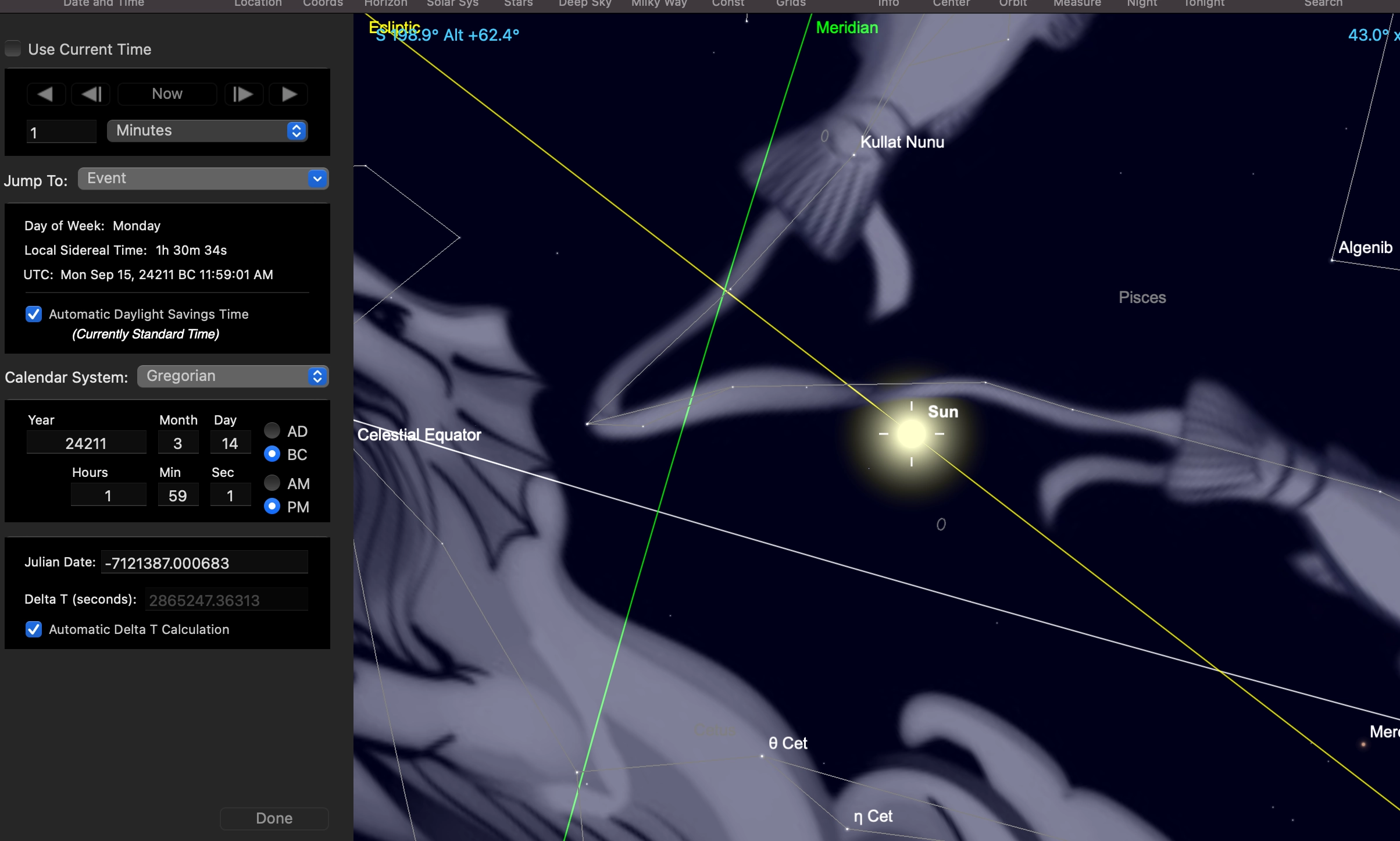This screenshot has width=1400, height=841.
Task: Enable the Use Current Time checkbox
Action: (x=13, y=49)
